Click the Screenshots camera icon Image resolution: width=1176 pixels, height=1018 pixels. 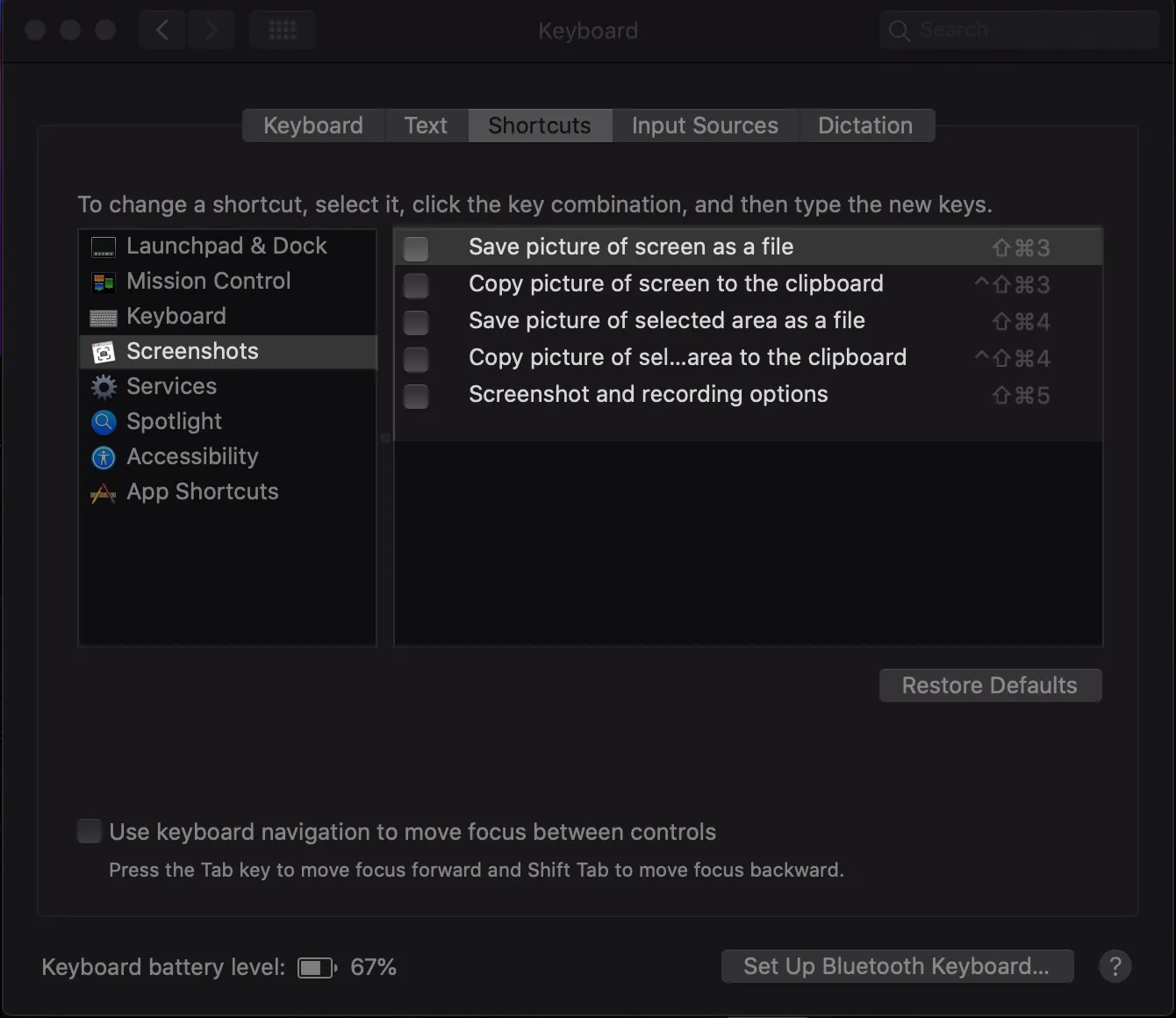coord(104,353)
